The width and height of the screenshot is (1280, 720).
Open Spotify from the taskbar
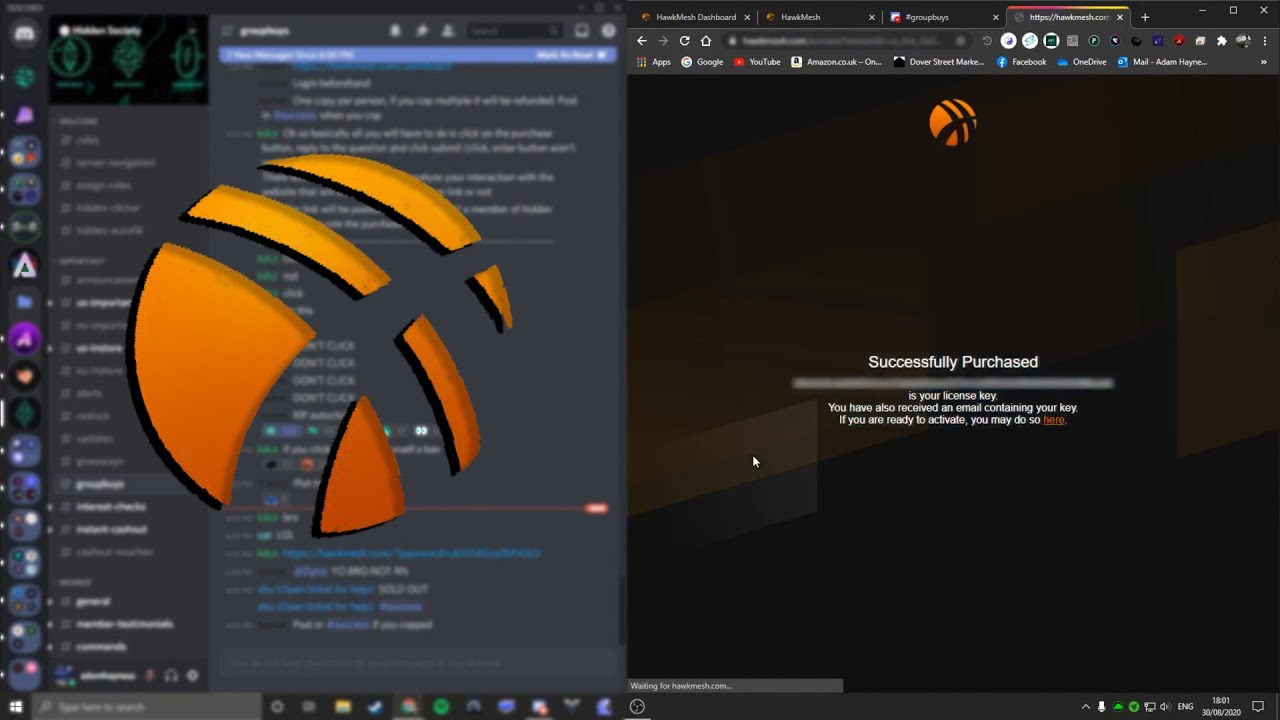(441, 706)
